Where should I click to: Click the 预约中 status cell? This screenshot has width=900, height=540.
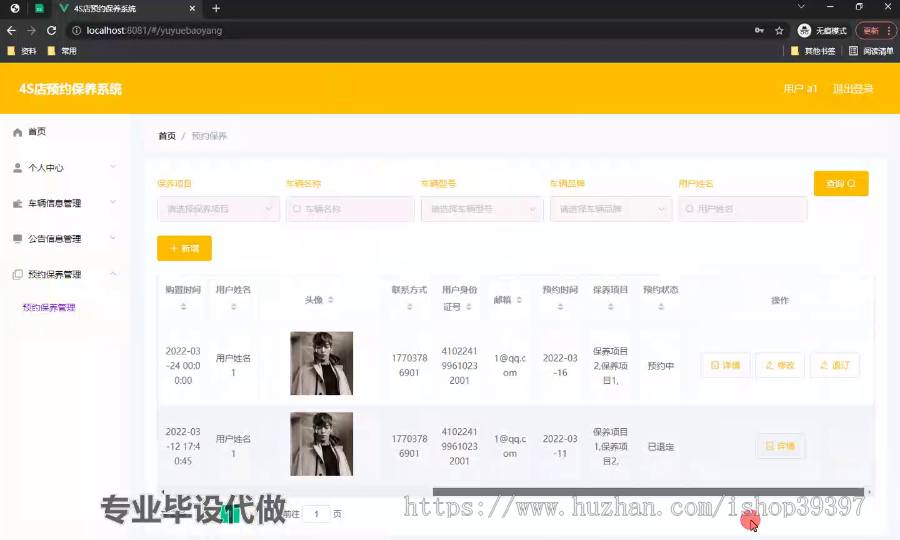pyautogui.click(x=661, y=366)
